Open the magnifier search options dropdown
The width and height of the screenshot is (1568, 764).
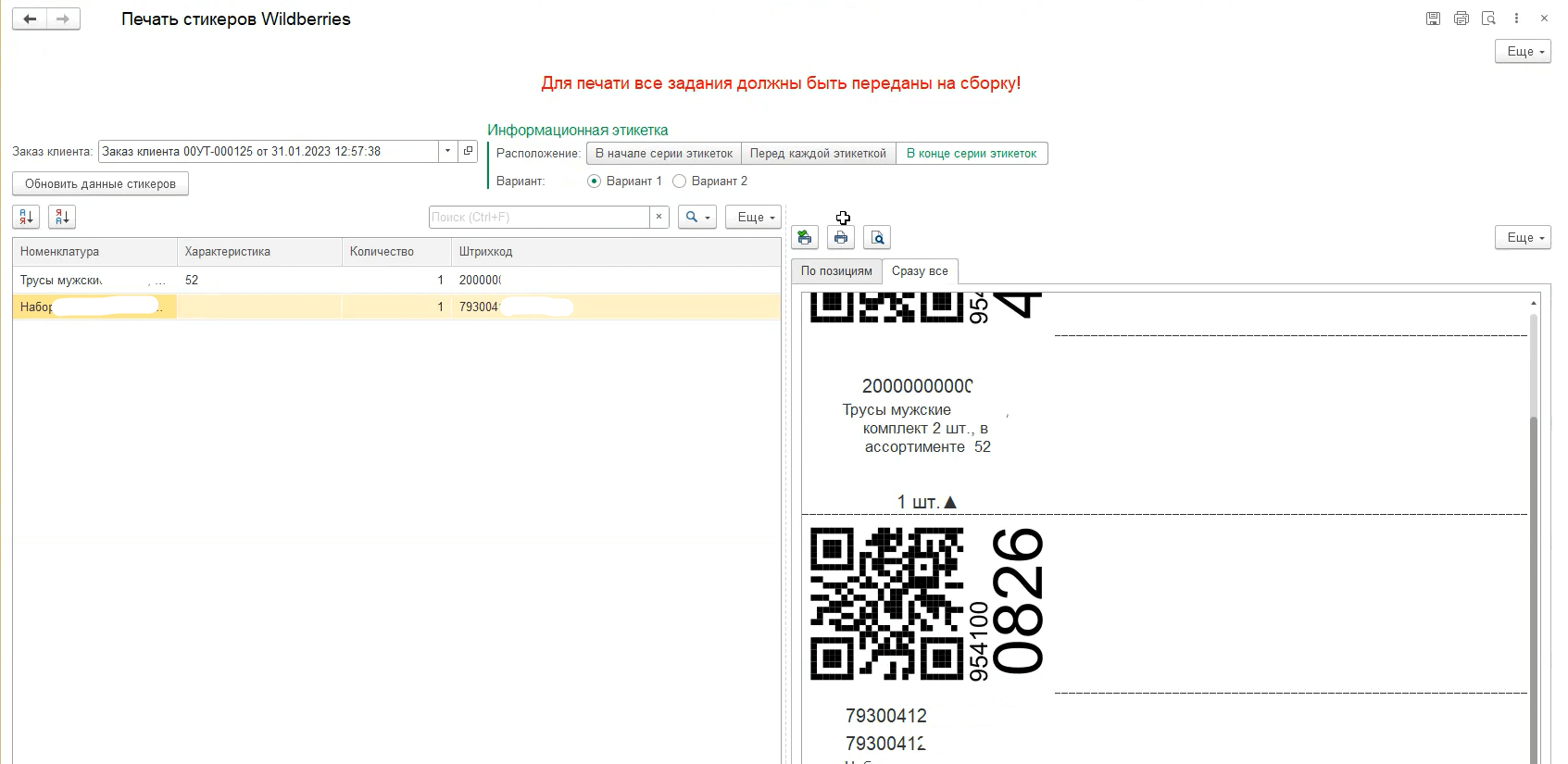[697, 217]
